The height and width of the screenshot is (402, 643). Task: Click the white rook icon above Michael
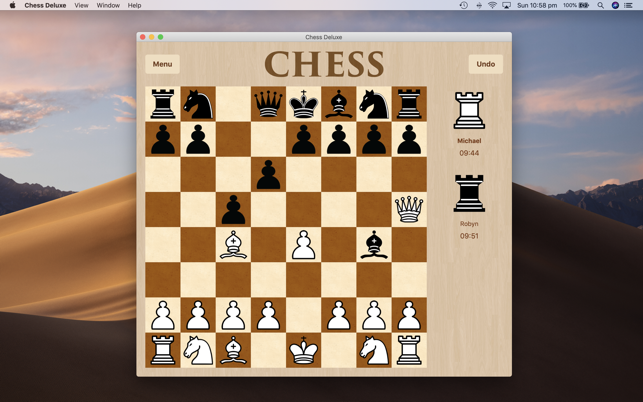coord(469,110)
